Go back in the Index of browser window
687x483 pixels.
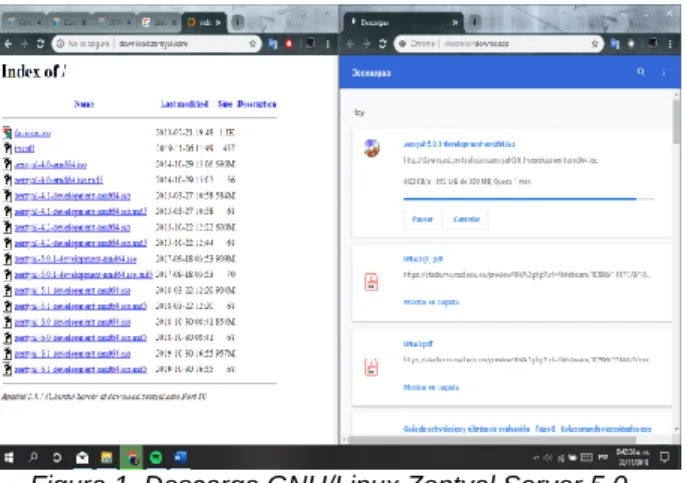pos(8,43)
